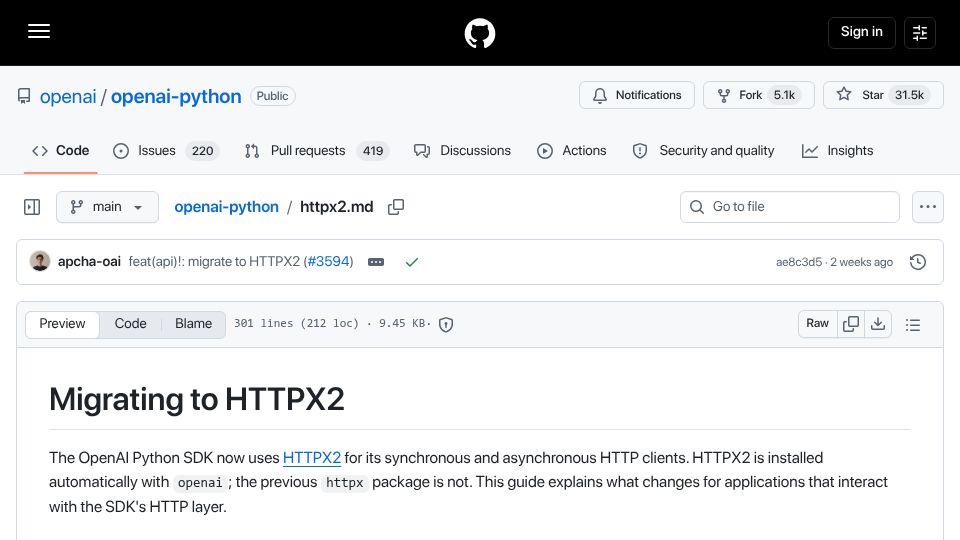Image resolution: width=960 pixels, height=540 pixels.
Task: Click the 301 lines file info text
Action: [331, 323]
